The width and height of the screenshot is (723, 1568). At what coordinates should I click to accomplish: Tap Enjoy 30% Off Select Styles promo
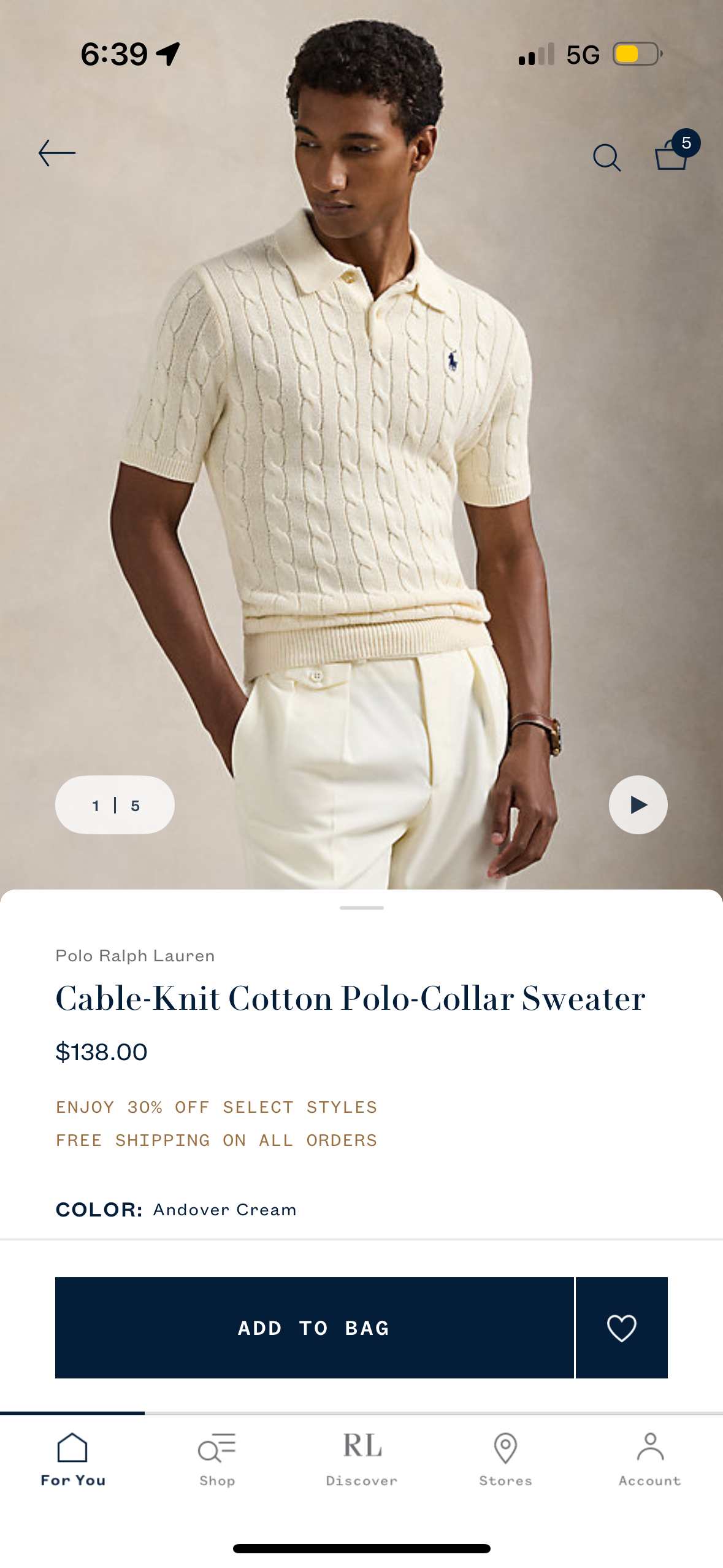click(x=216, y=1107)
